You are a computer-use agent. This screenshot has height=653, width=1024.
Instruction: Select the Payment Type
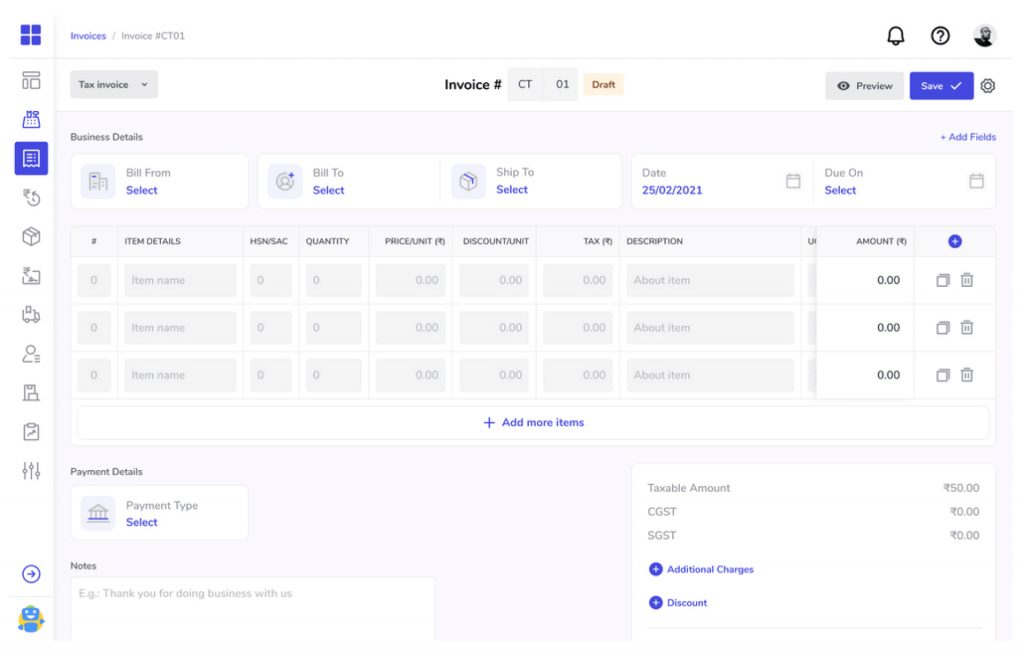(x=142, y=522)
